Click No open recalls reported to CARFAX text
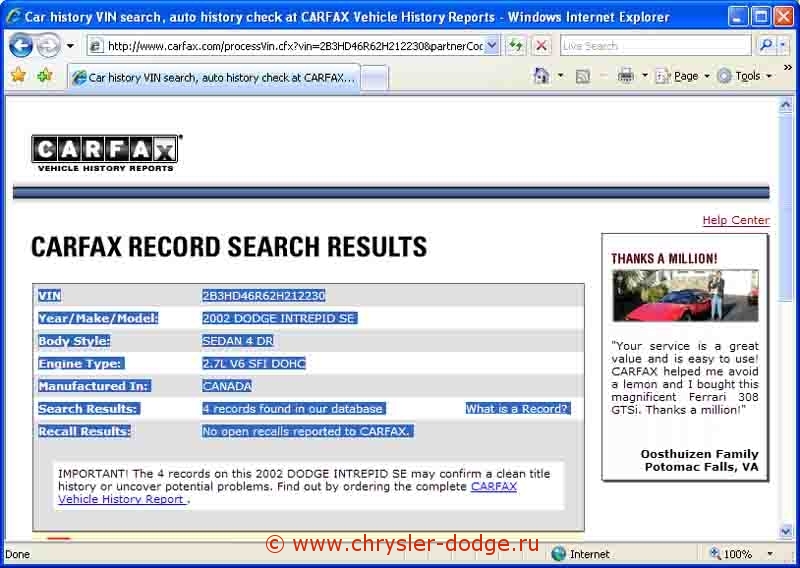800x568 pixels. [306, 431]
